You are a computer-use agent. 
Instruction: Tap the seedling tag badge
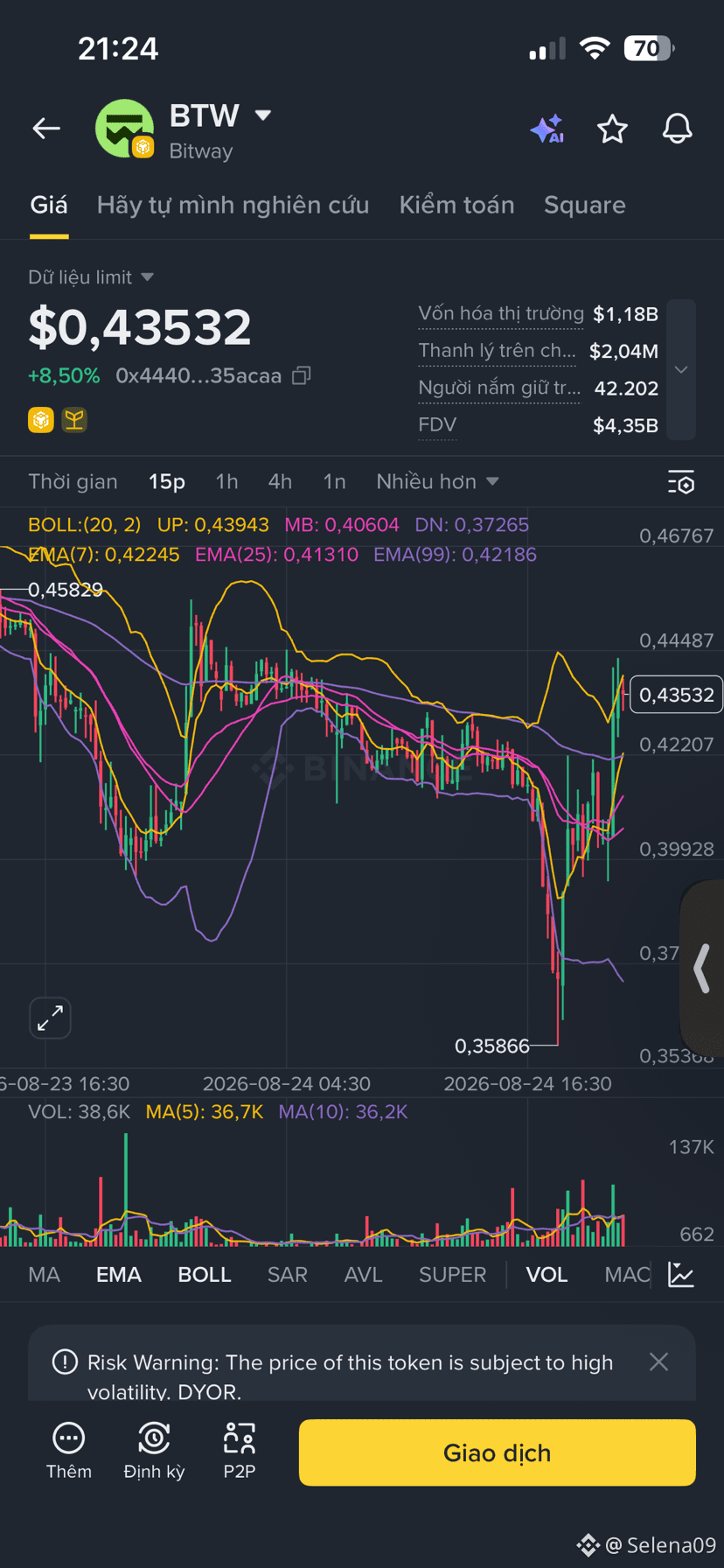coord(74,420)
